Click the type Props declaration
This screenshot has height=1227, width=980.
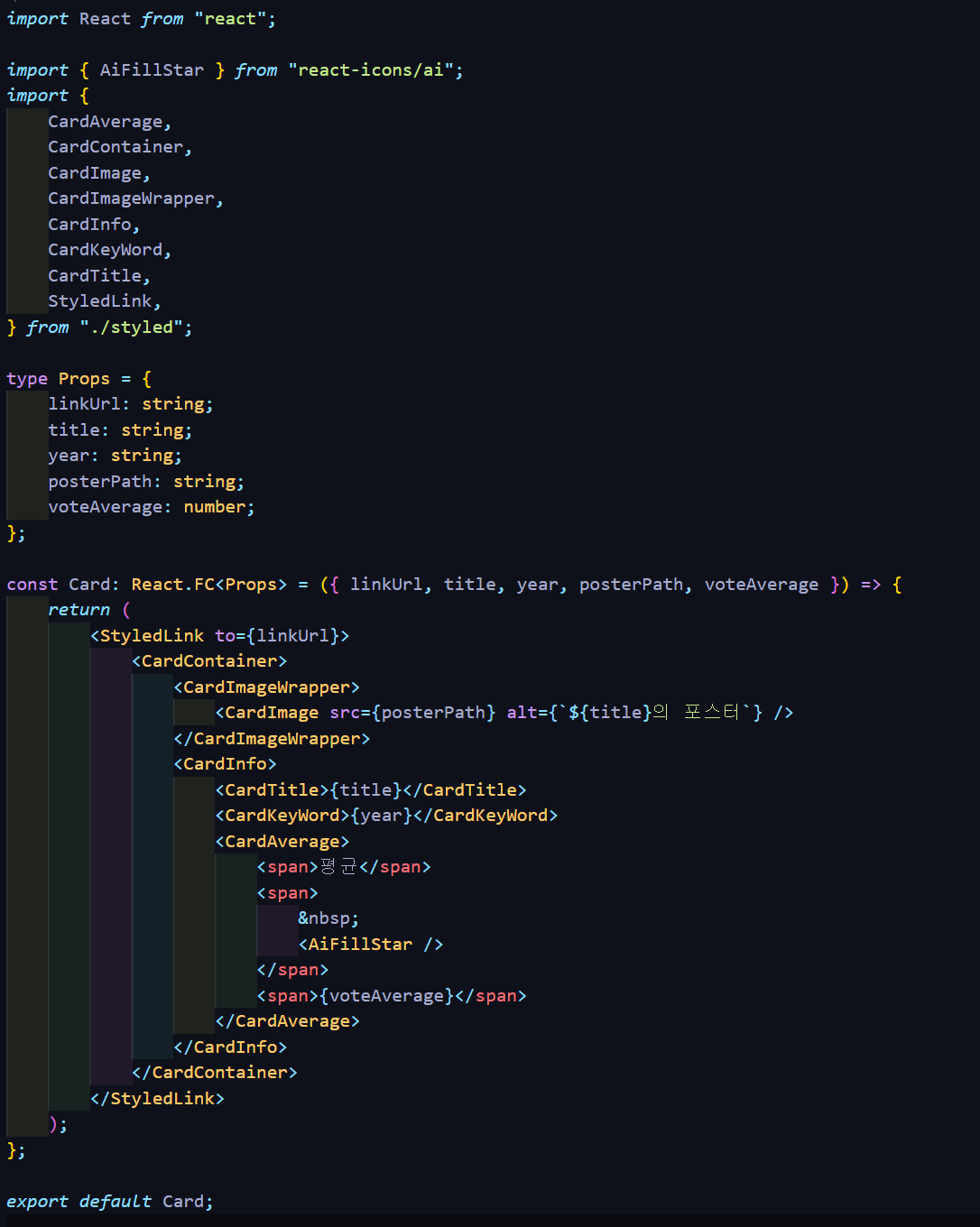(79, 379)
